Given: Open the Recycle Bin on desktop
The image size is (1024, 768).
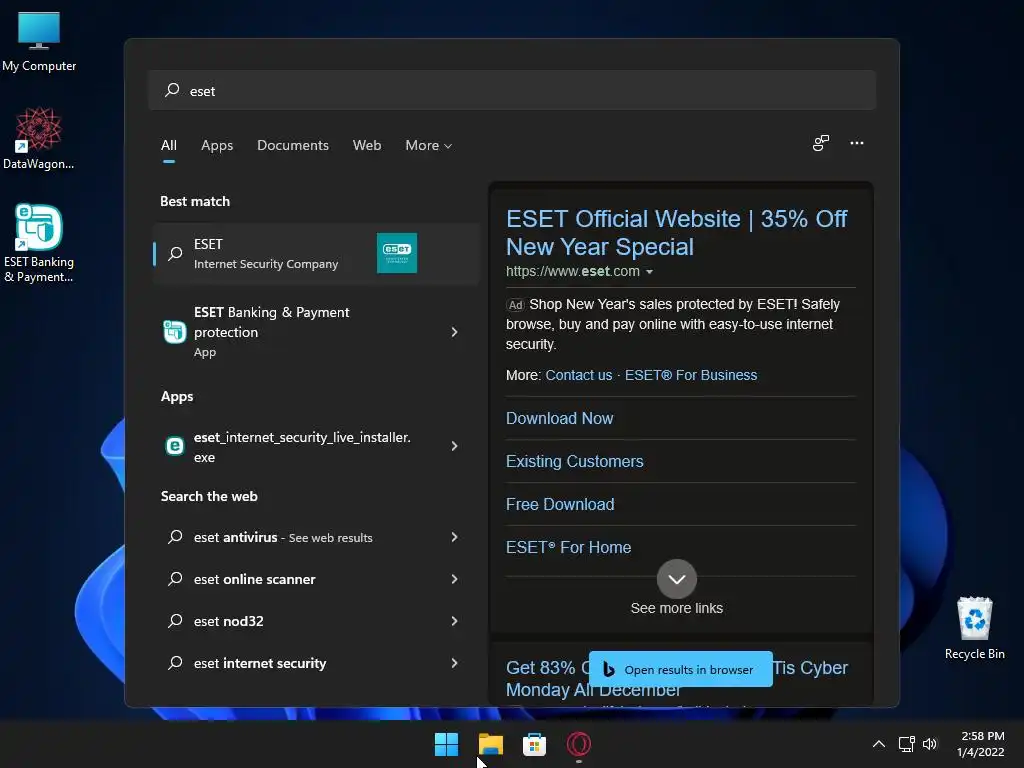Looking at the screenshot, I should coord(974,628).
